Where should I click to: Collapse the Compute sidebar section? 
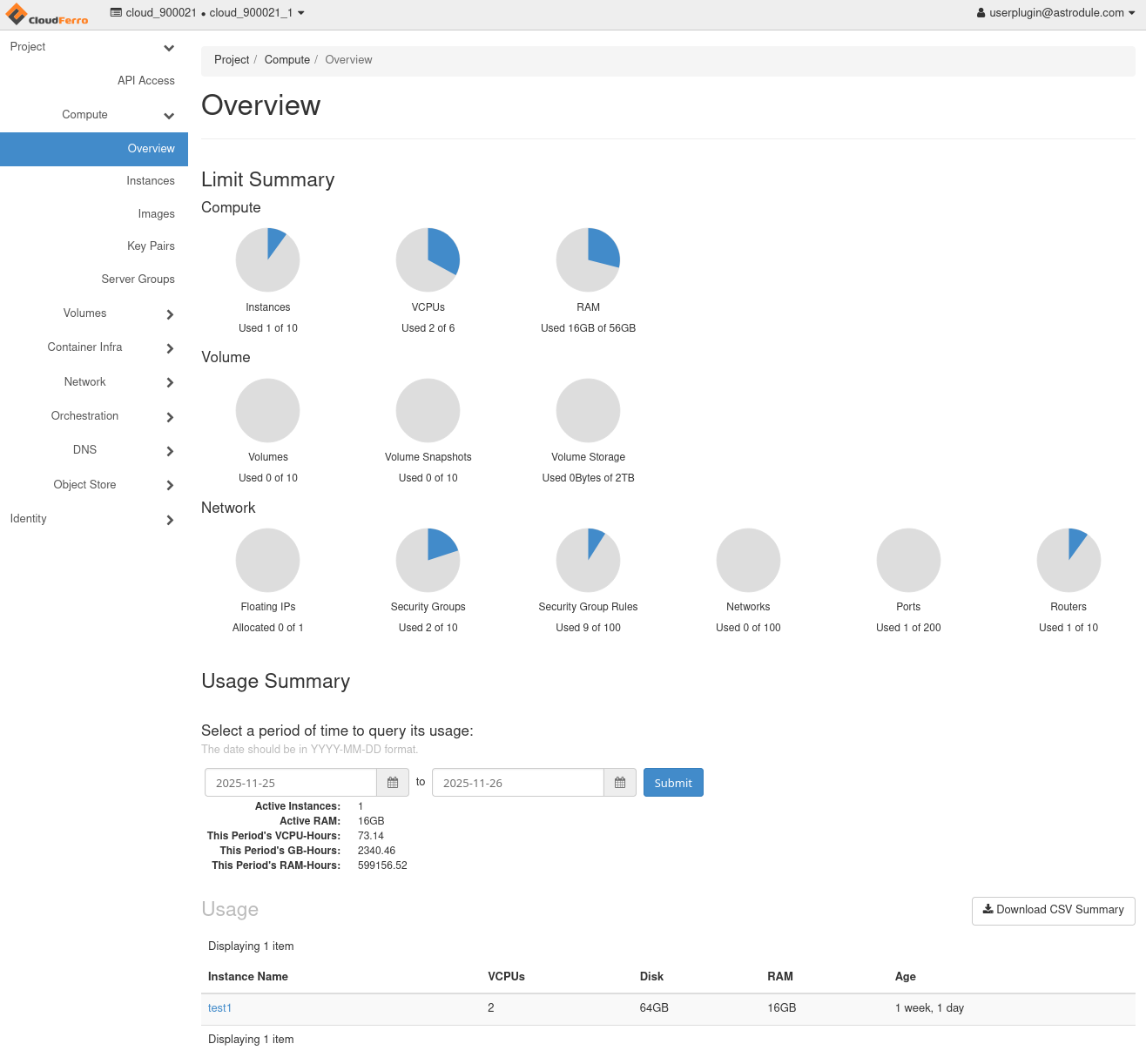[x=94, y=115]
